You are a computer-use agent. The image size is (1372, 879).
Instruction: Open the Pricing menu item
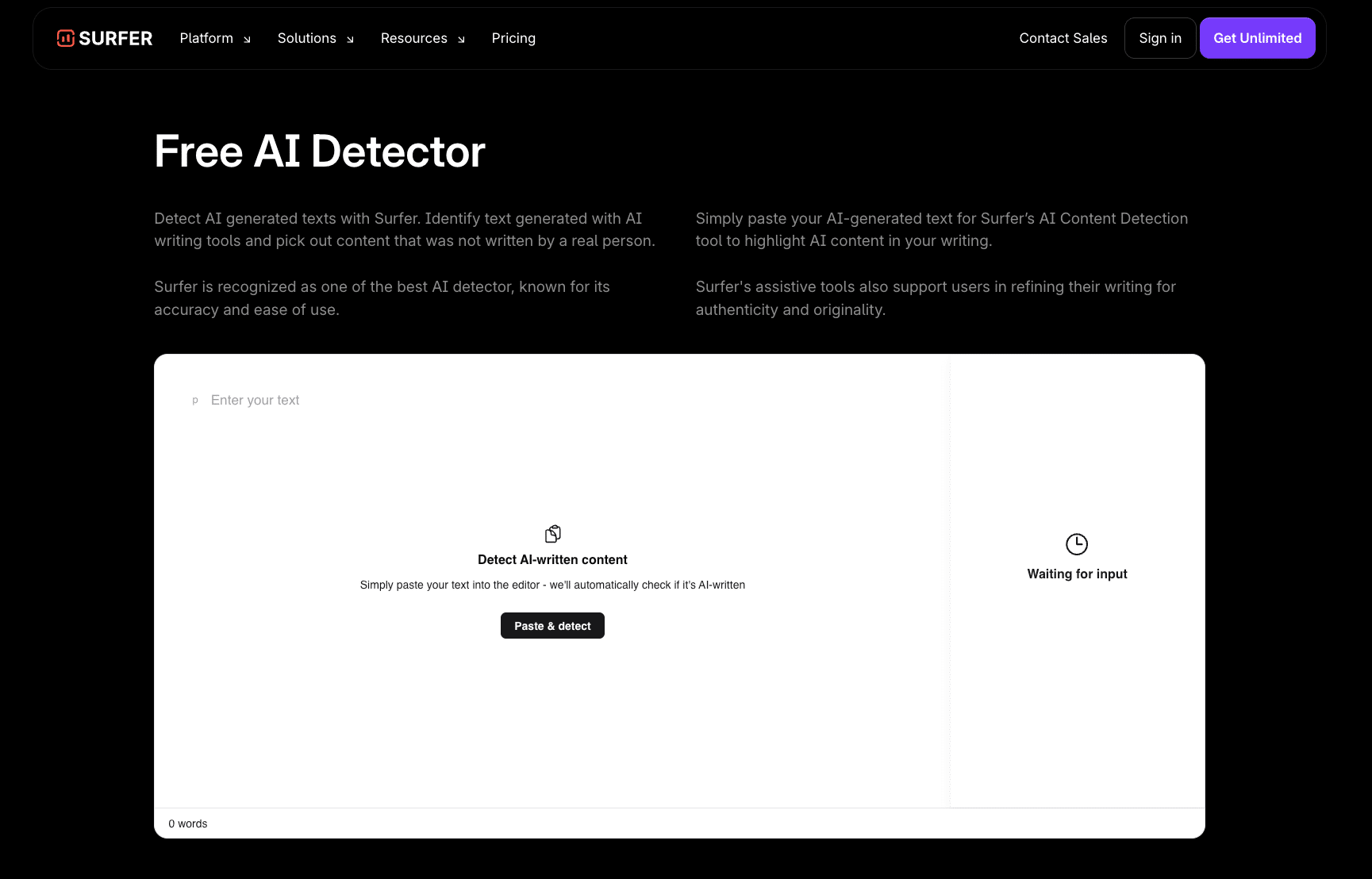click(x=513, y=37)
